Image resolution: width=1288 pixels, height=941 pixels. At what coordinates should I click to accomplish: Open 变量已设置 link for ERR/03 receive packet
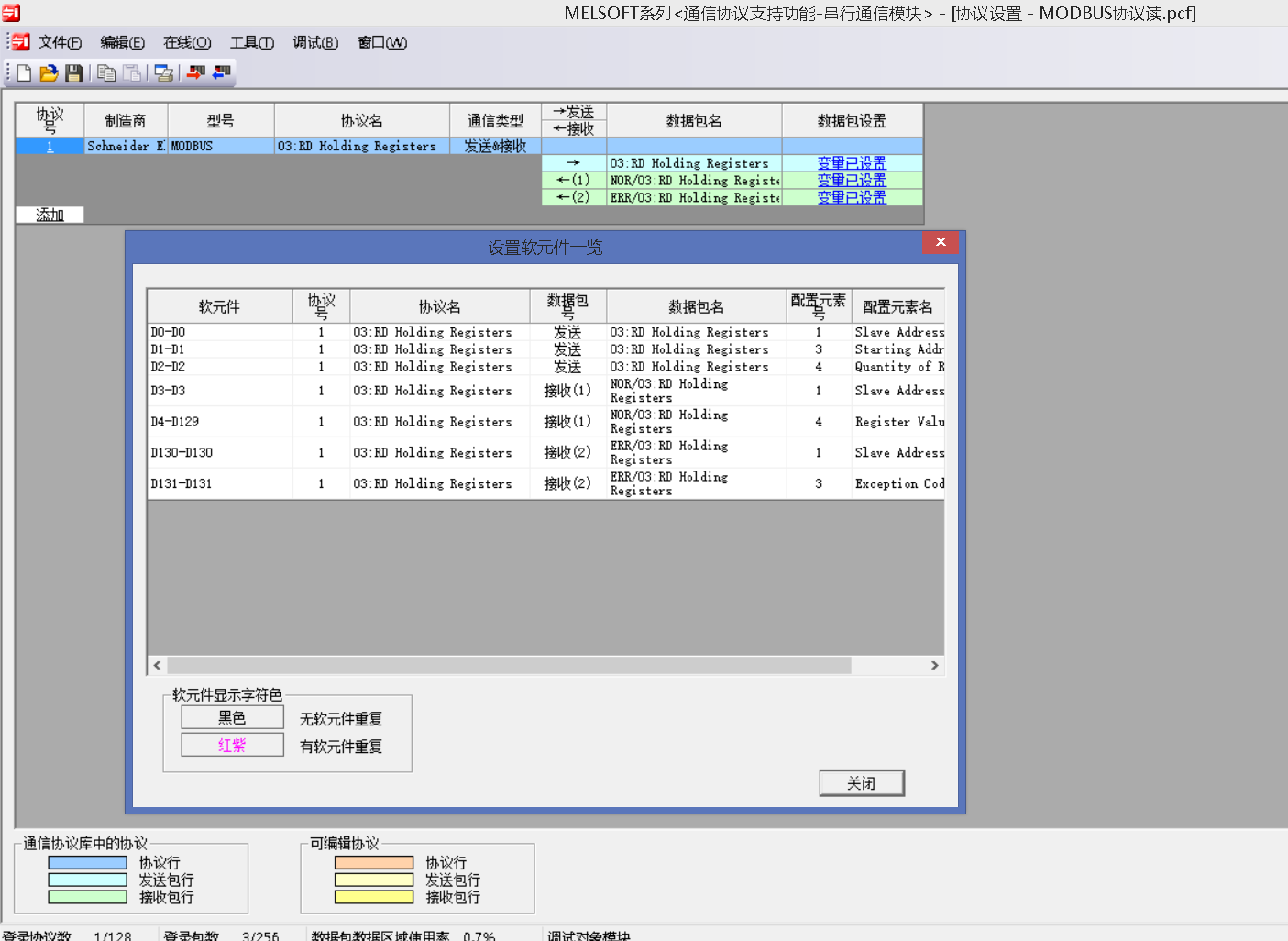point(852,197)
